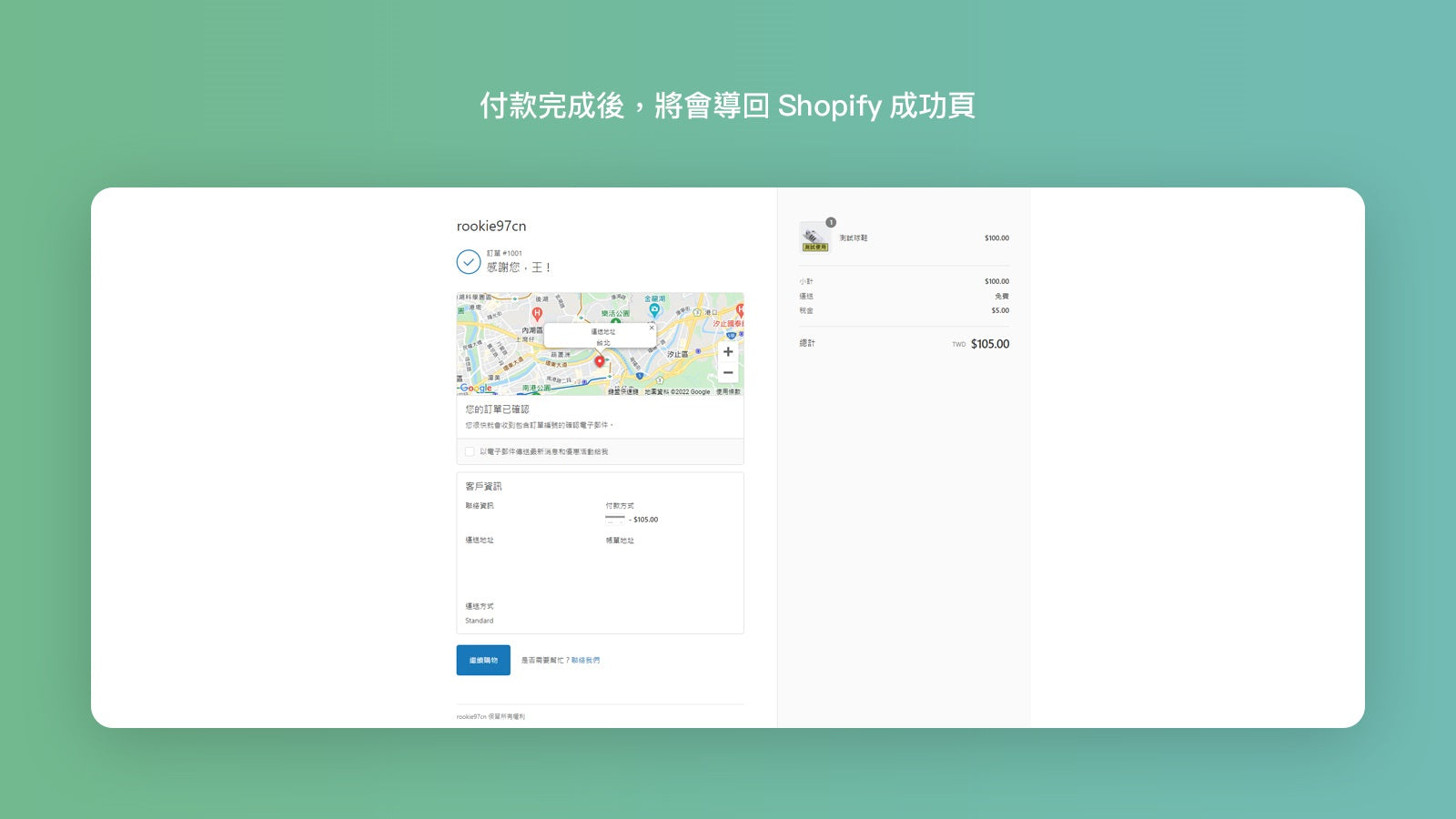Click the hospital H marker near 內湖區

tap(537, 313)
